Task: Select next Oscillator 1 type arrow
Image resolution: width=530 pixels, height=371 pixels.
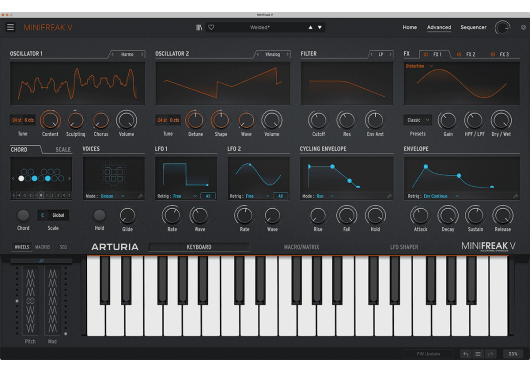Action: pyautogui.click(x=142, y=54)
